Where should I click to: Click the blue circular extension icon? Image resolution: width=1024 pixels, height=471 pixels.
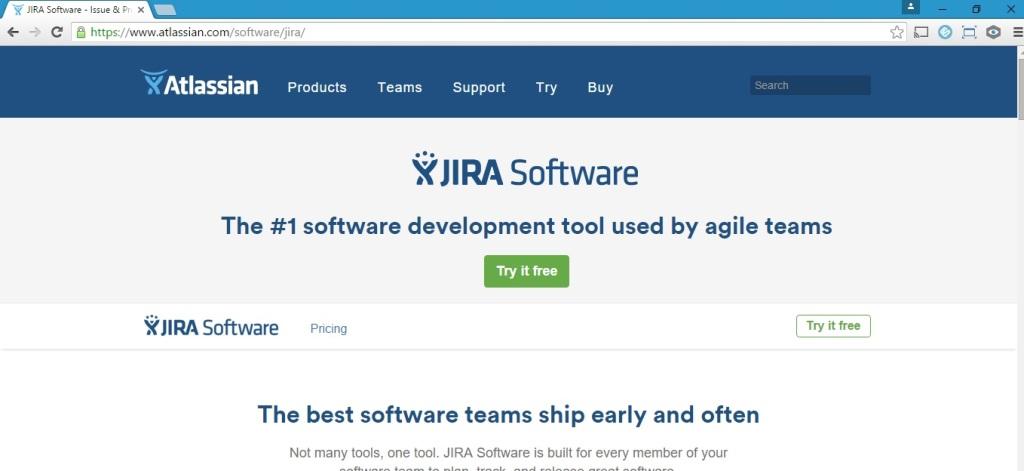(x=945, y=32)
